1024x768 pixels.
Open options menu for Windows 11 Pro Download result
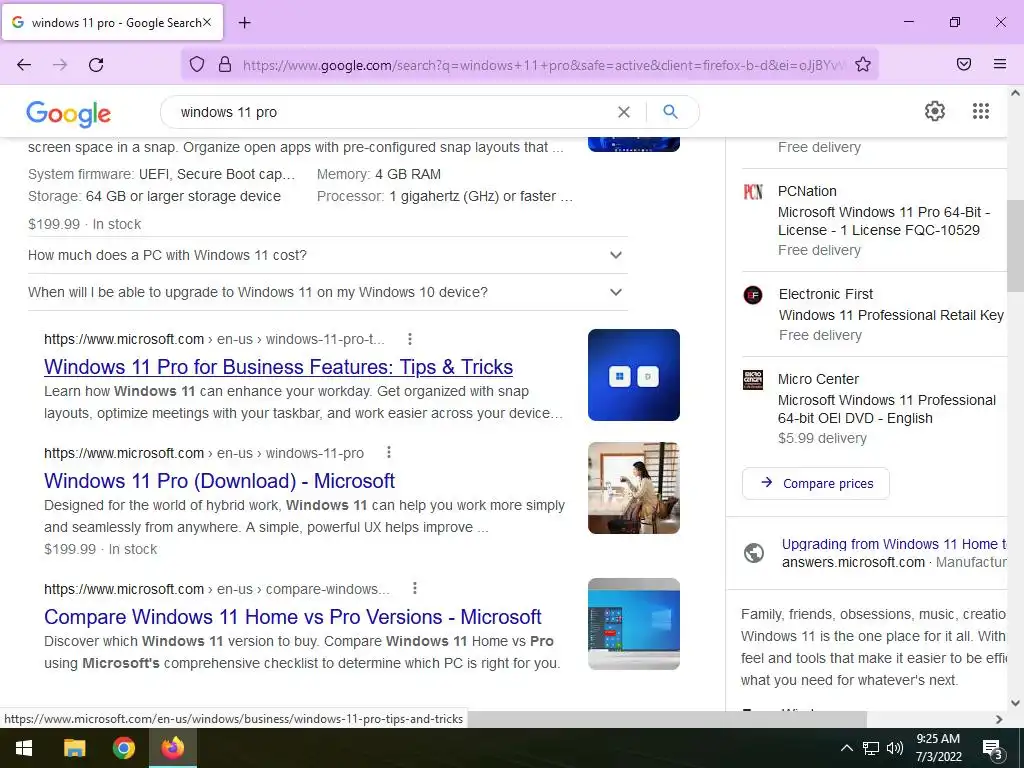389,453
